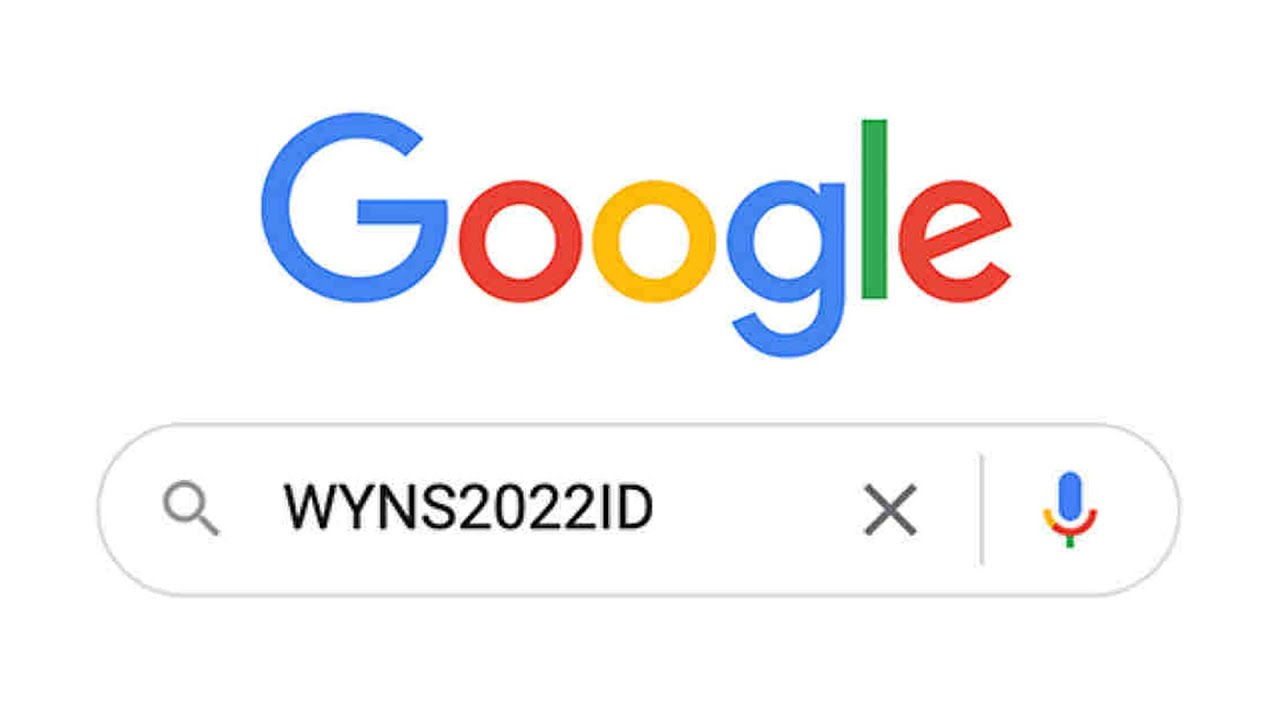Click the green l in Google logo

(x=874, y=208)
